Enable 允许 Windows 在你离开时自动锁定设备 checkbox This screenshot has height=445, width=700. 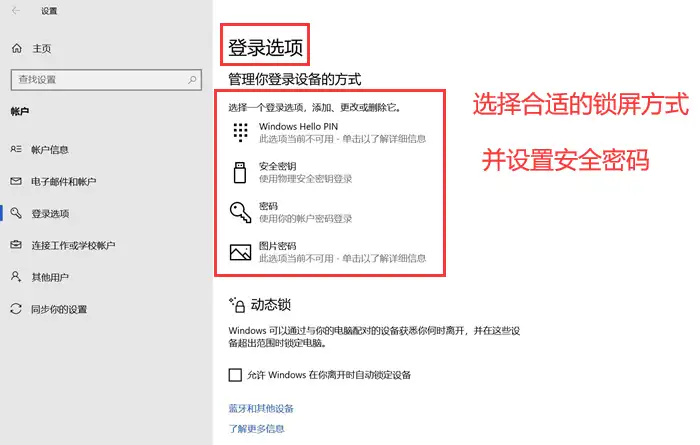[x=235, y=374]
